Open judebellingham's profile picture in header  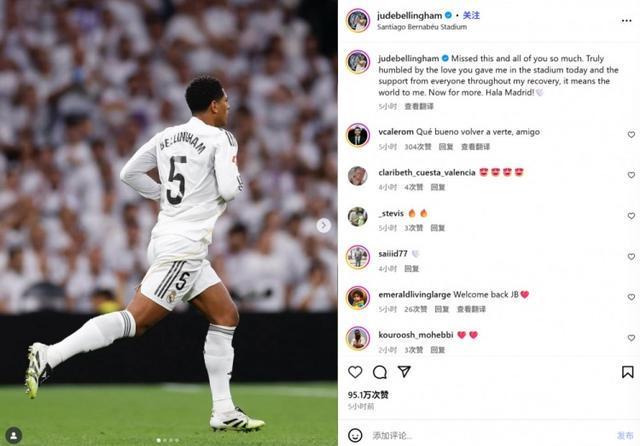(358, 20)
